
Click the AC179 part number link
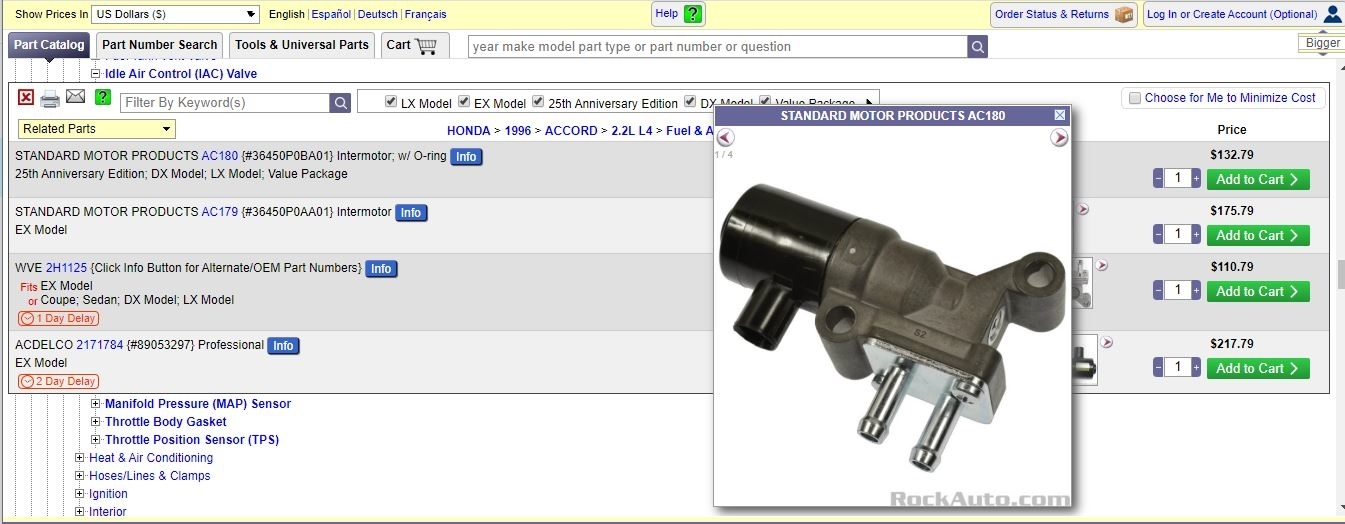[x=219, y=212]
